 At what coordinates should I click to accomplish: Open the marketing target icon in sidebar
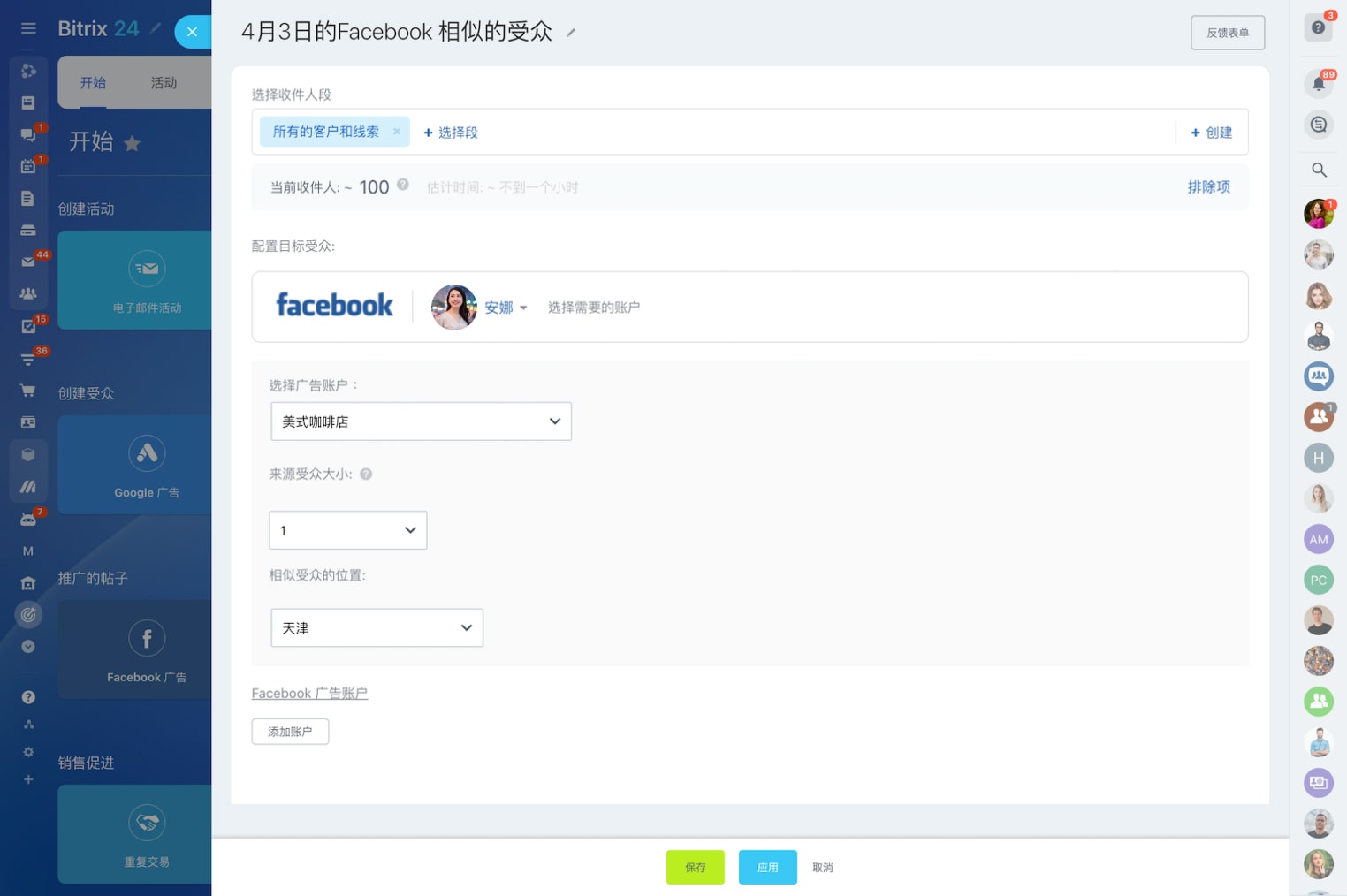click(x=28, y=614)
